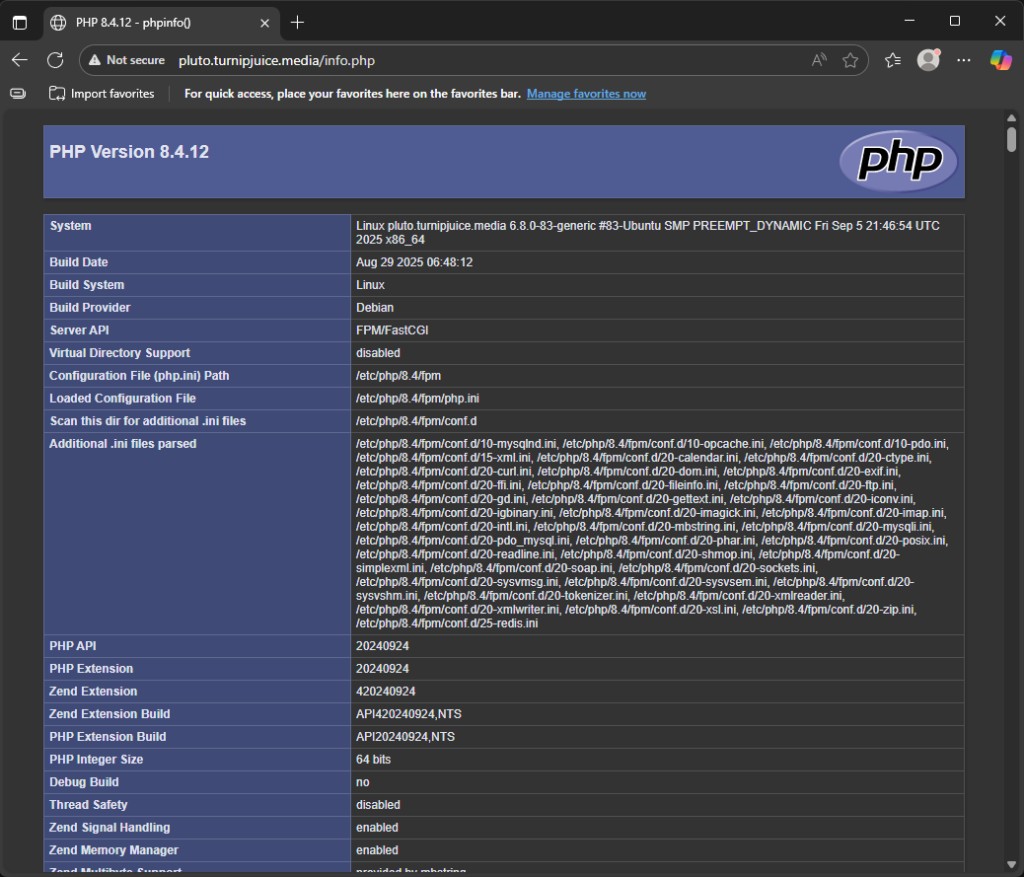The image size is (1024, 877).
Task: Click the scrollbar up arrow
Action: tap(1013, 117)
